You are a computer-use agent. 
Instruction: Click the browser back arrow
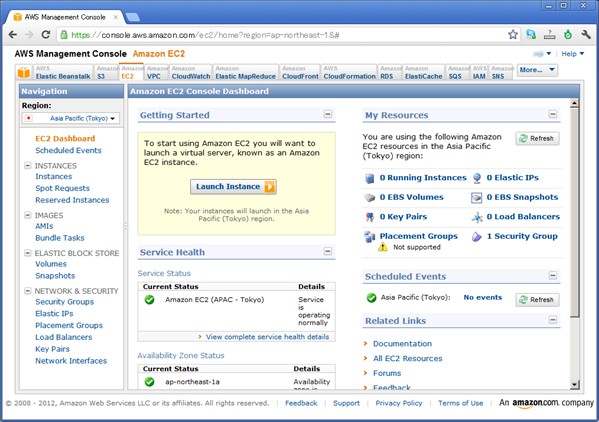pos(13,35)
